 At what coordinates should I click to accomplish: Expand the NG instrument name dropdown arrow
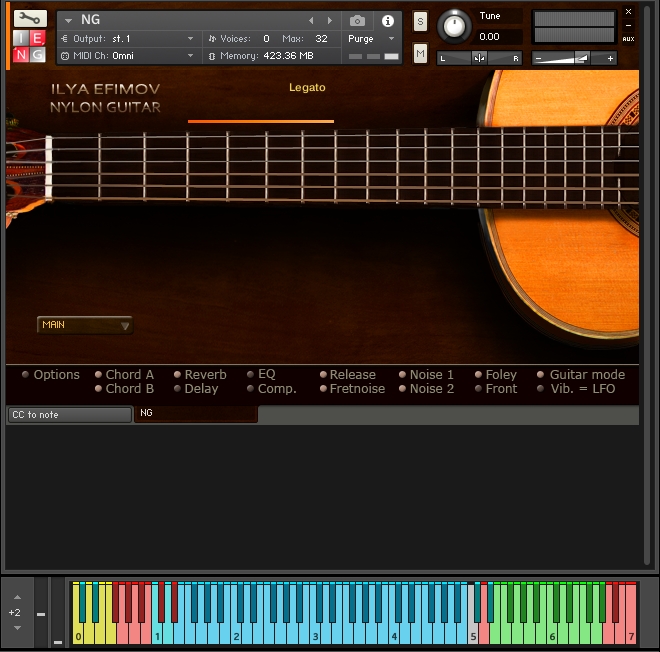68,20
